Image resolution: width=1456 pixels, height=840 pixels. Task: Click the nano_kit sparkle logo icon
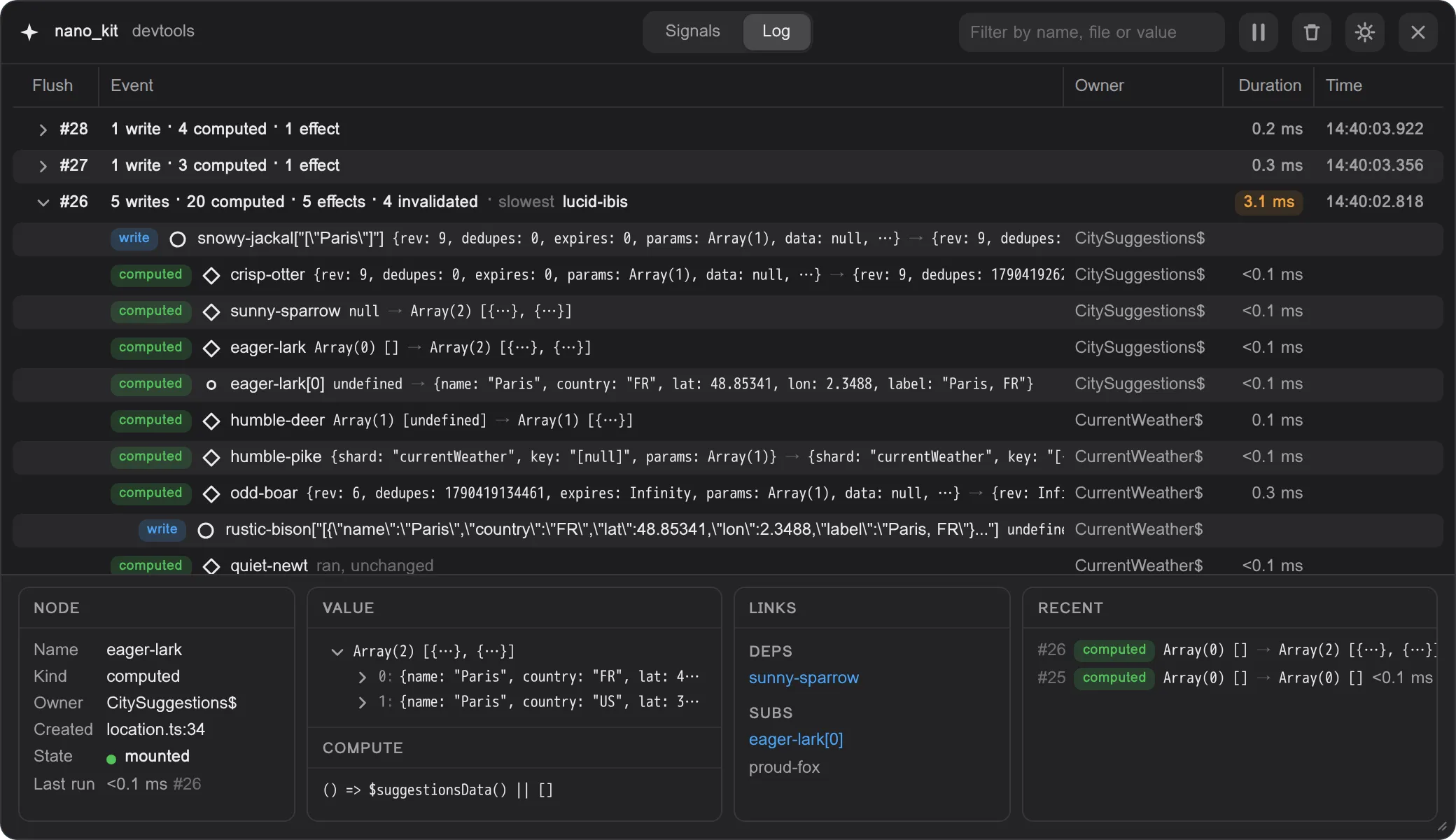[29, 32]
